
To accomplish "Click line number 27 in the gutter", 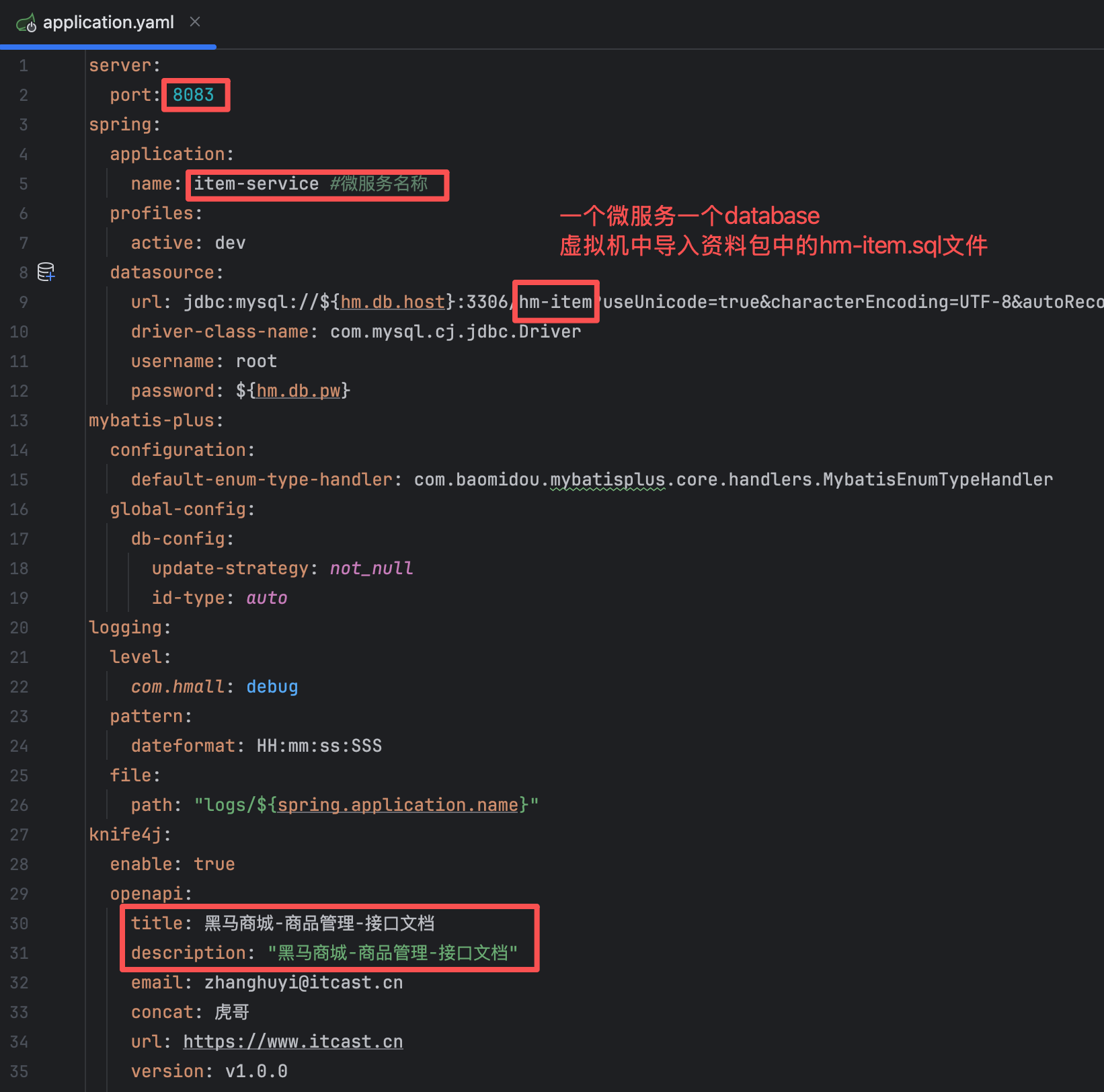I will click(19, 834).
